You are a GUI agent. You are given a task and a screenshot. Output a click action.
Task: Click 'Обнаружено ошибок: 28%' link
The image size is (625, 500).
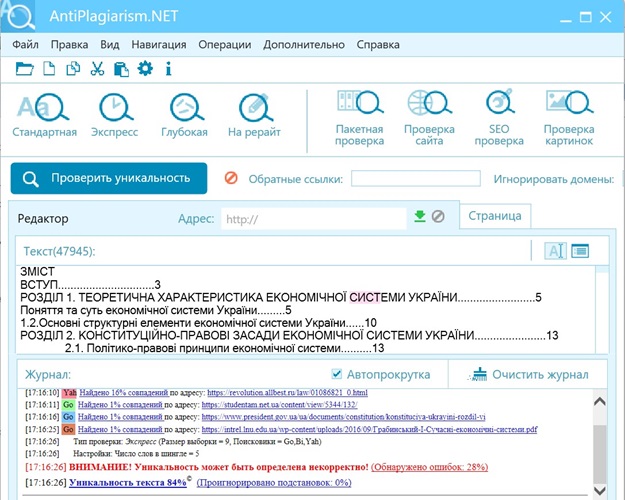point(429,467)
